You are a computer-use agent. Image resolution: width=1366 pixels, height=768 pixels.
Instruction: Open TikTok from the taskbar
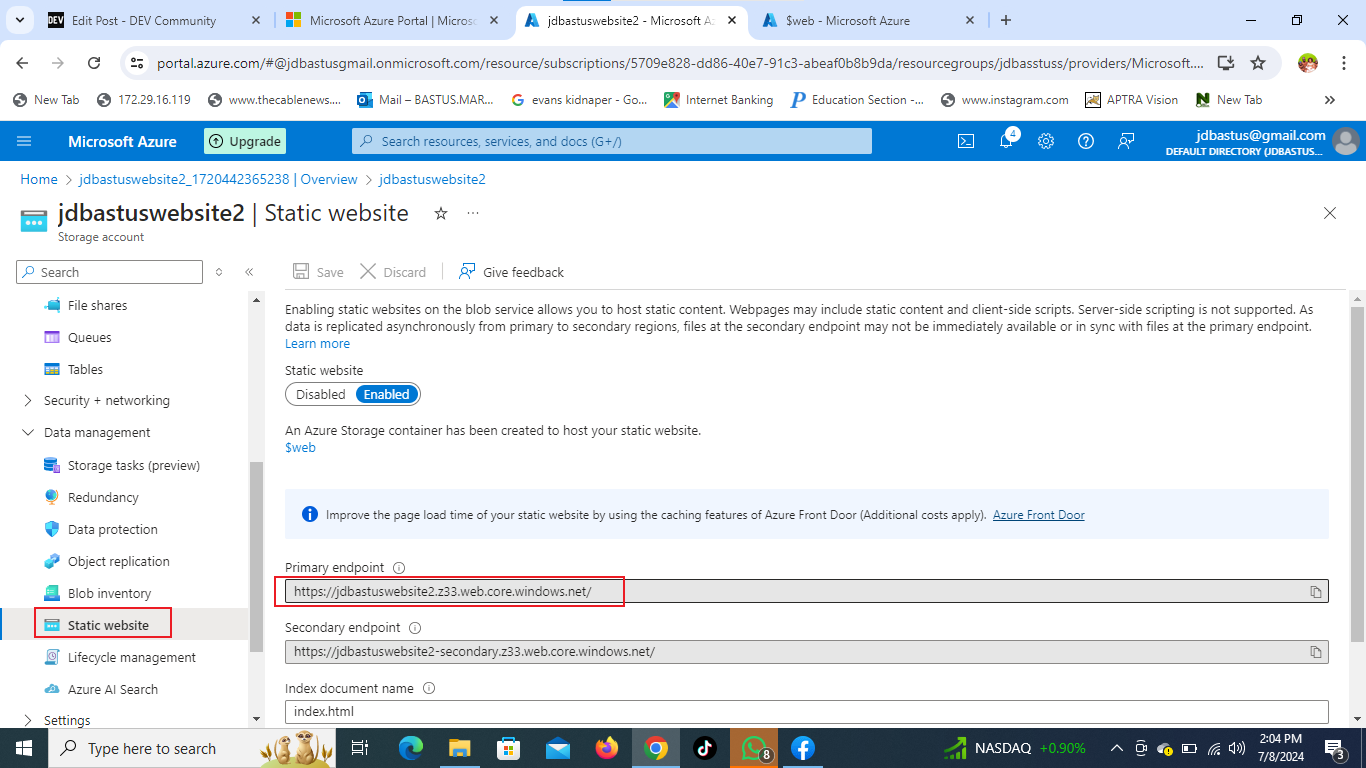(704, 748)
